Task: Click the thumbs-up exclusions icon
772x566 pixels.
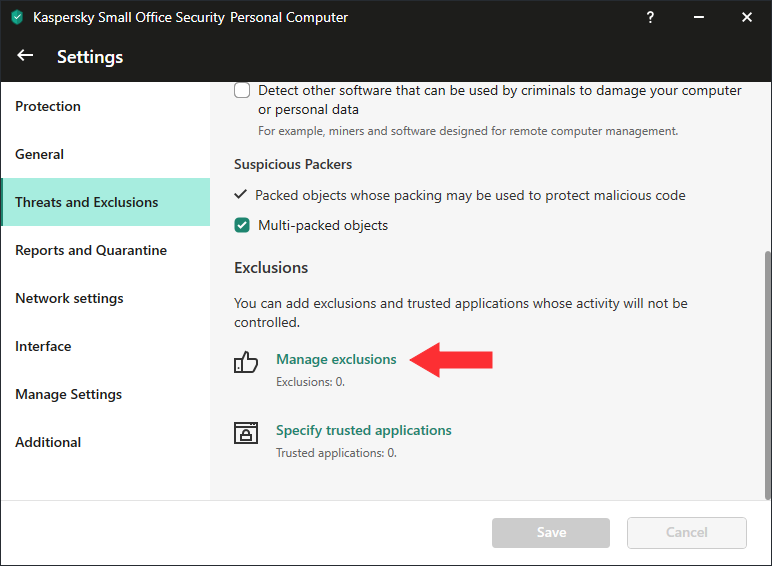Action: (x=246, y=362)
